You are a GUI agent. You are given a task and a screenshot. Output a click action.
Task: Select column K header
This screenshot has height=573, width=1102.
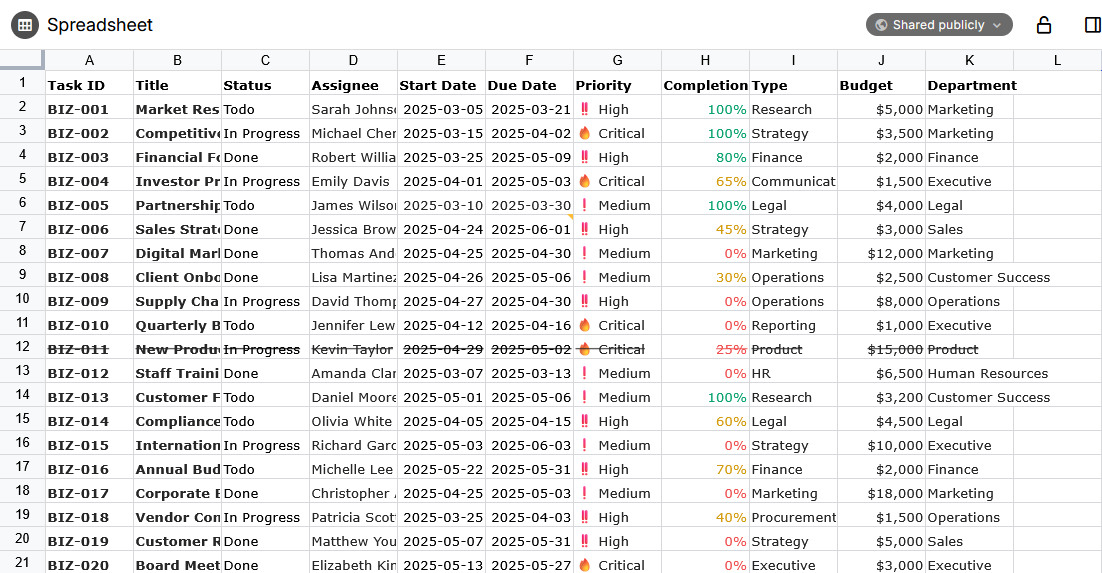coord(969,60)
